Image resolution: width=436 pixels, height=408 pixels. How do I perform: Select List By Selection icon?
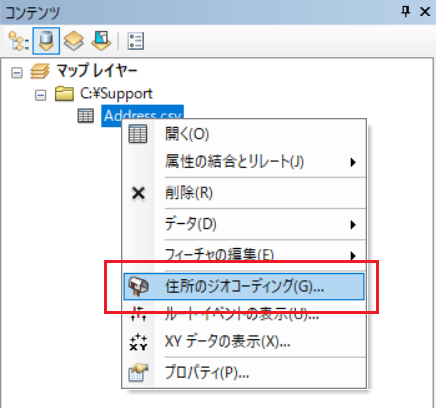pos(101,41)
